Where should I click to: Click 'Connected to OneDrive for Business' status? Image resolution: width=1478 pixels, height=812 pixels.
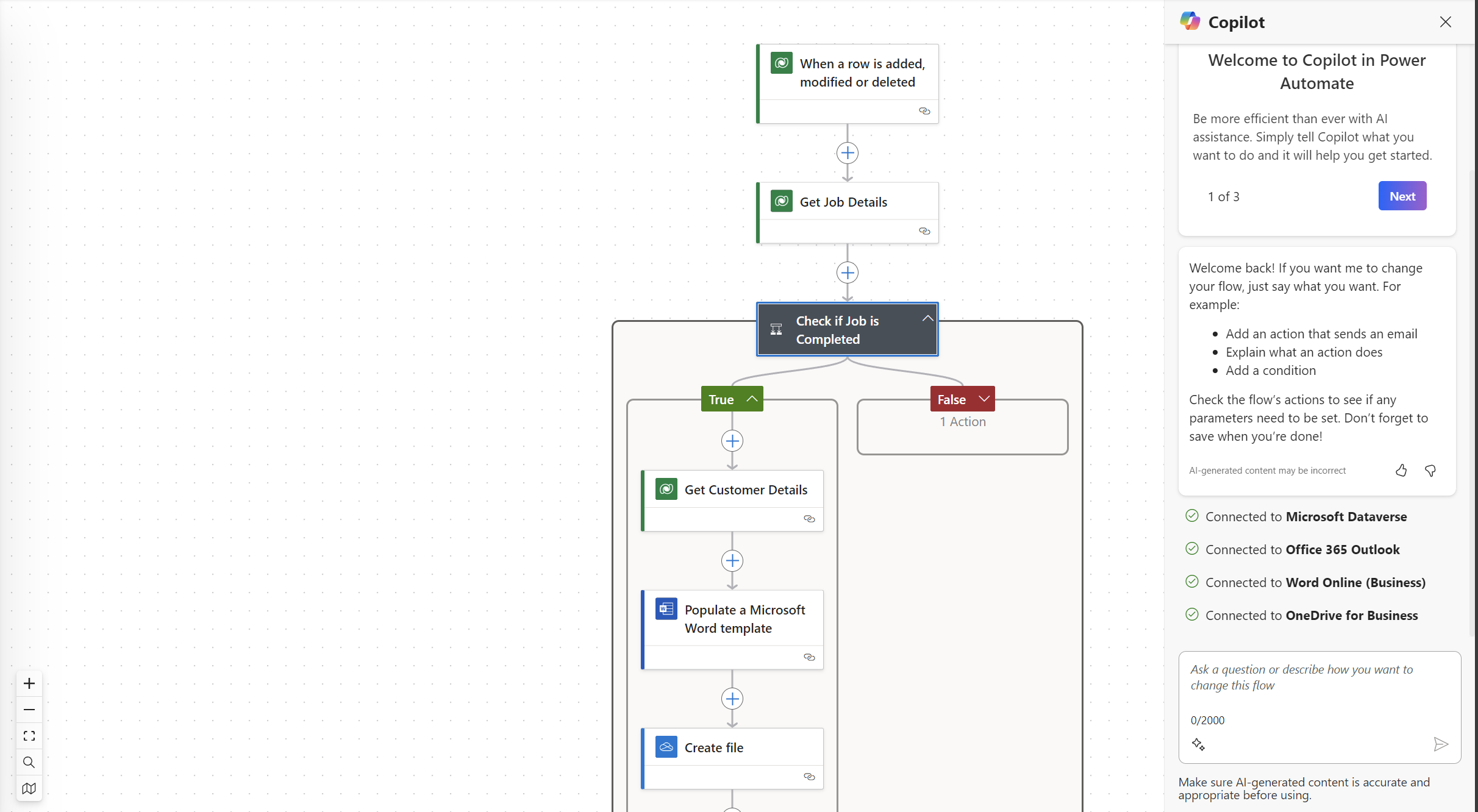click(x=1302, y=615)
